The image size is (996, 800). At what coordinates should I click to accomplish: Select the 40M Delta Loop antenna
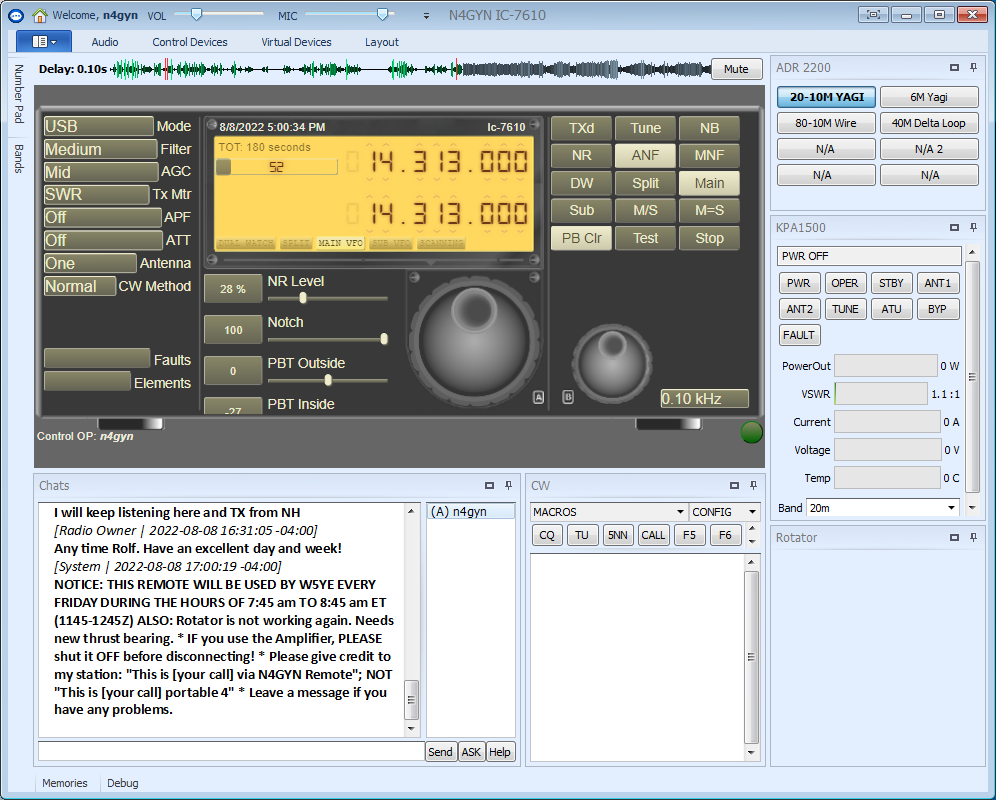tap(929, 123)
